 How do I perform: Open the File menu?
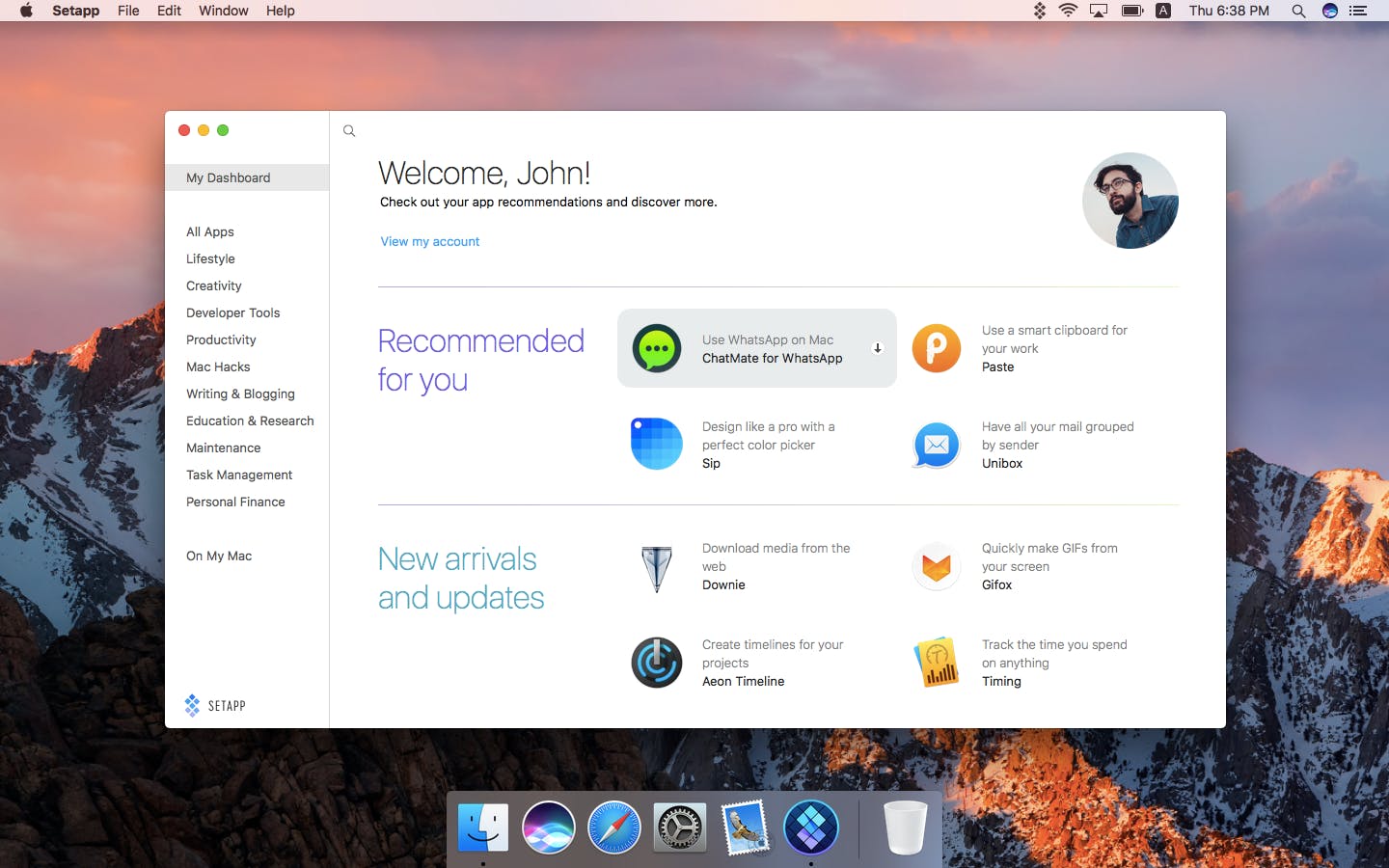(x=128, y=11)
